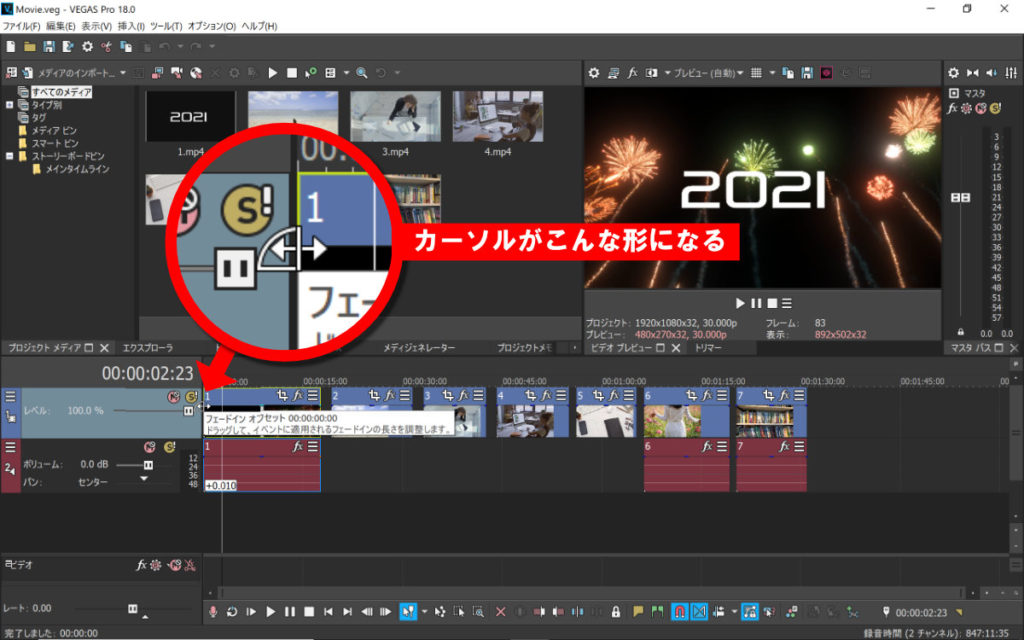Toggle solo on the video track 1
The width and height of the screenshot is (1024, 640).
click(191, 397)
